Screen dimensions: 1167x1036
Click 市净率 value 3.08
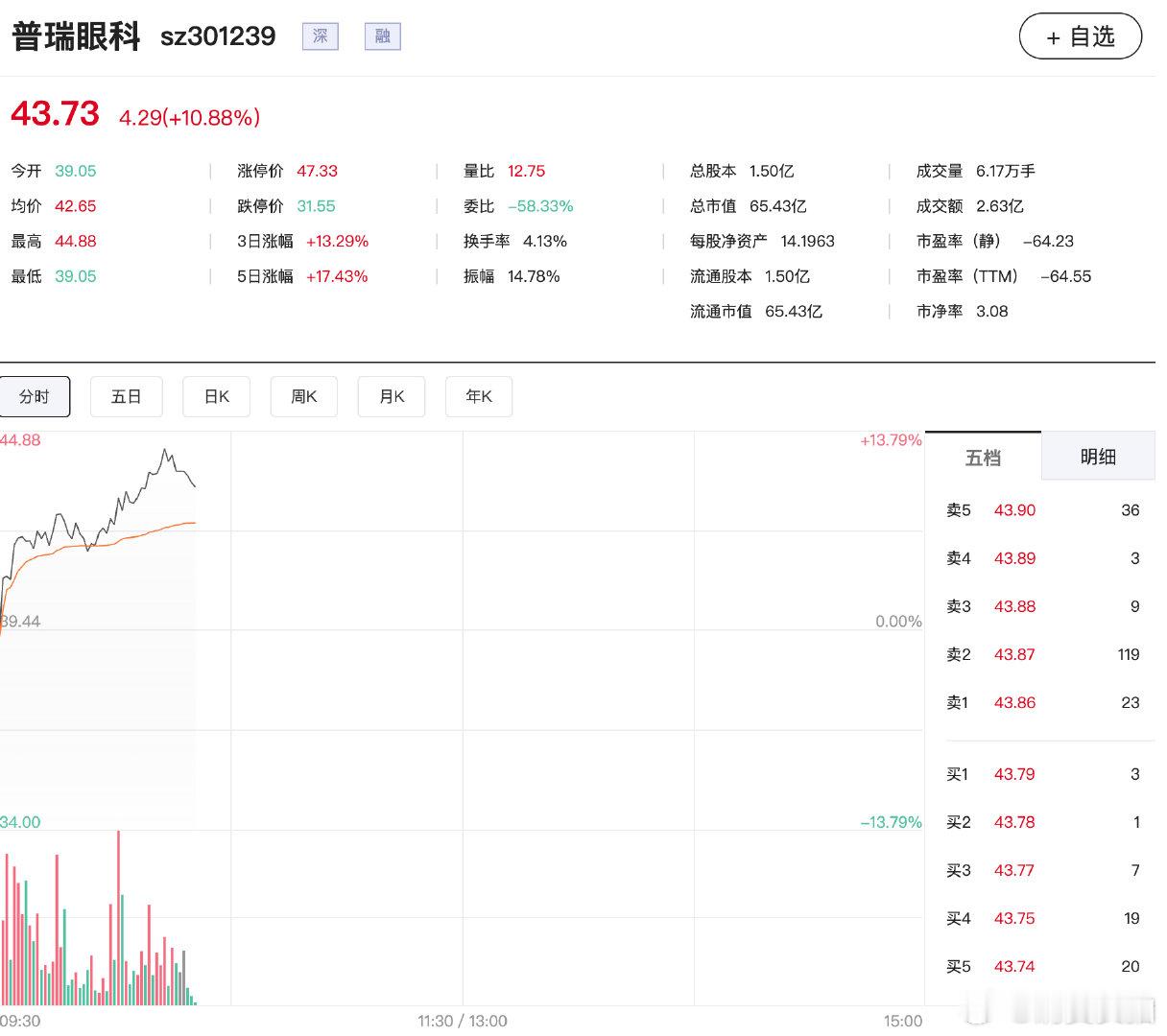[x=992, y=312]
